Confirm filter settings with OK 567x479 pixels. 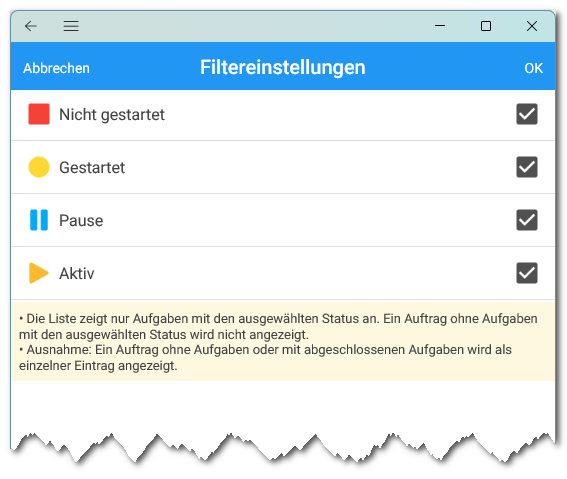tap(533, 68)
